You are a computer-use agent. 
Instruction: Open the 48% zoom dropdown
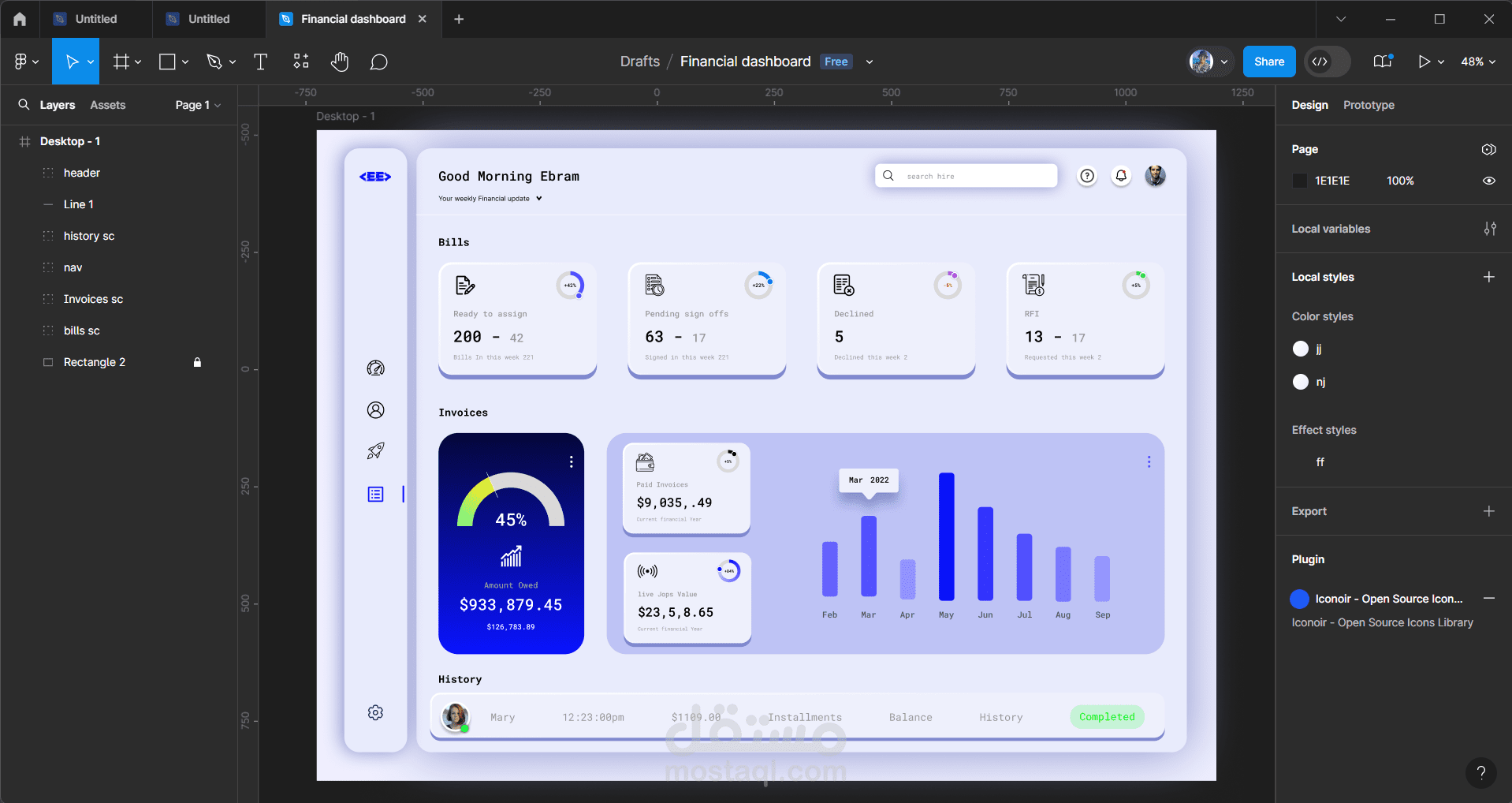[x=1478, y=62]
